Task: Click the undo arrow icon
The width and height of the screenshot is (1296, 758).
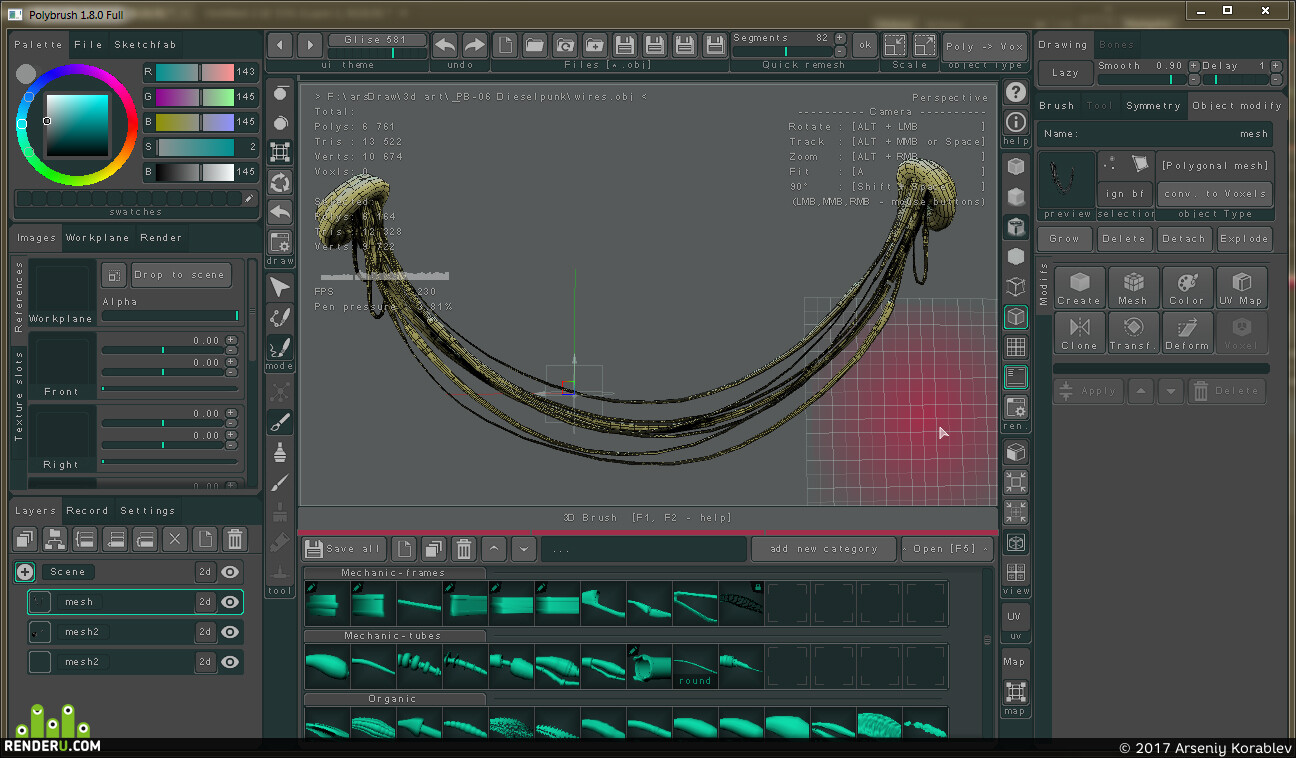Action: click(x=445, y=45)
